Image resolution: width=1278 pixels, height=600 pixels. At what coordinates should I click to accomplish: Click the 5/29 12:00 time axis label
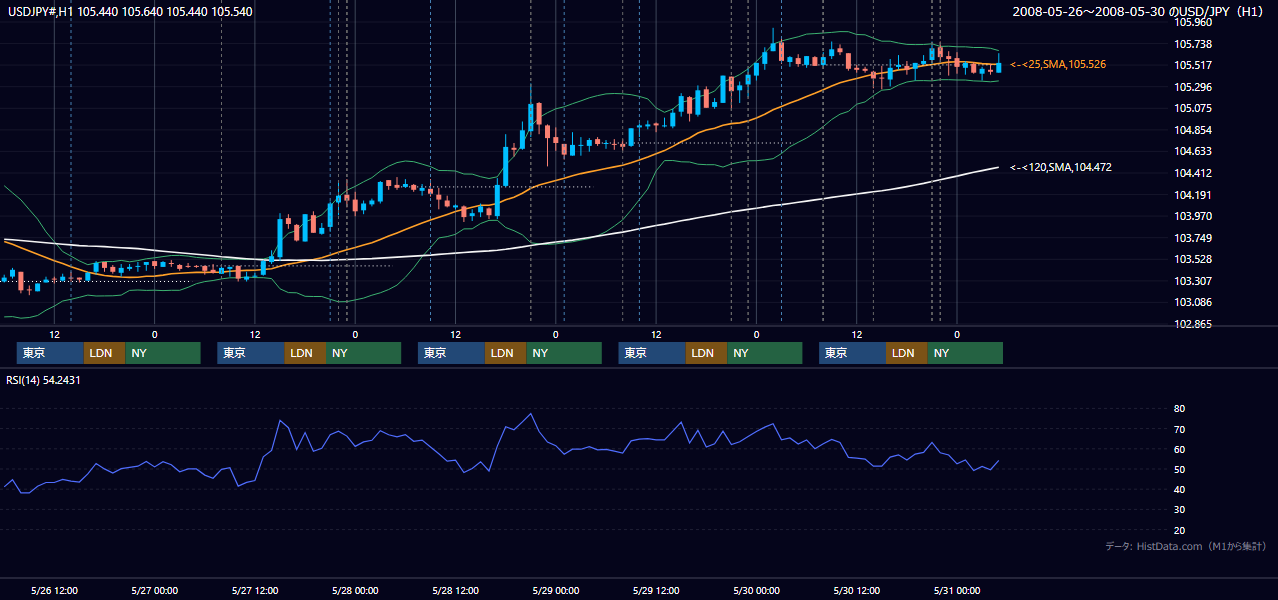point(656,590)
